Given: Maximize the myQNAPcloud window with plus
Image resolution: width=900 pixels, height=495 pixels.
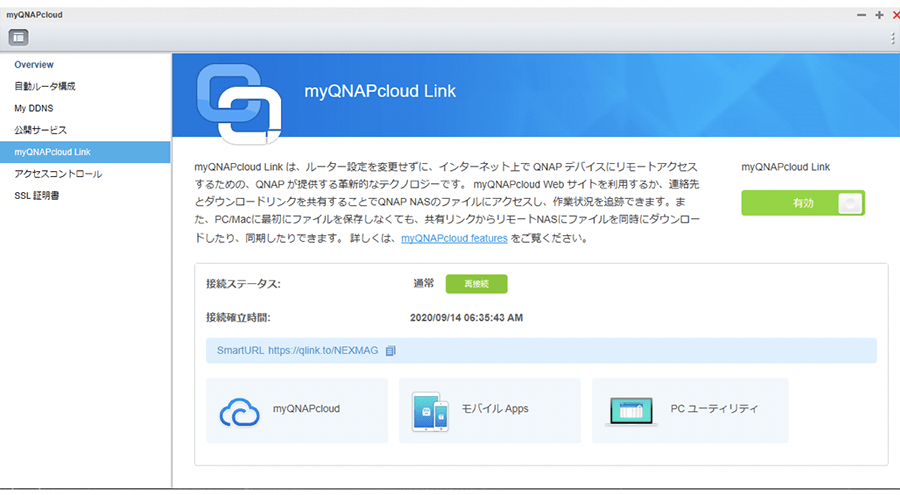Looking at the screenshot, I should pyautogui.click(x=879, y=15).
